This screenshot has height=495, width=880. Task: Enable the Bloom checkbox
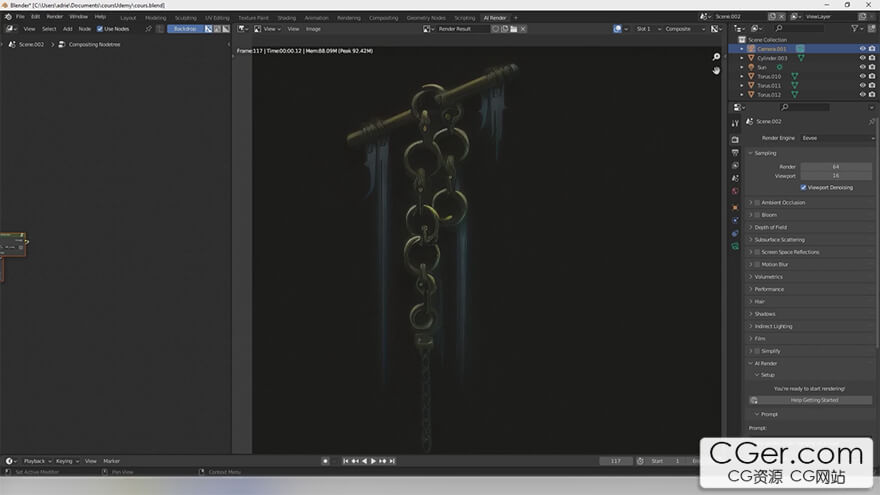(x=757, y=215)
